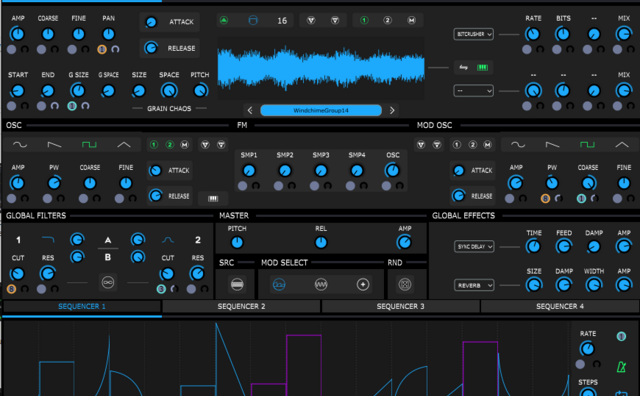Image resolution: width=640 pixels, height=396 pixels.
Task: Toggle OSC output 2 button
Action: pyautogui.click(x=170, y=145)
